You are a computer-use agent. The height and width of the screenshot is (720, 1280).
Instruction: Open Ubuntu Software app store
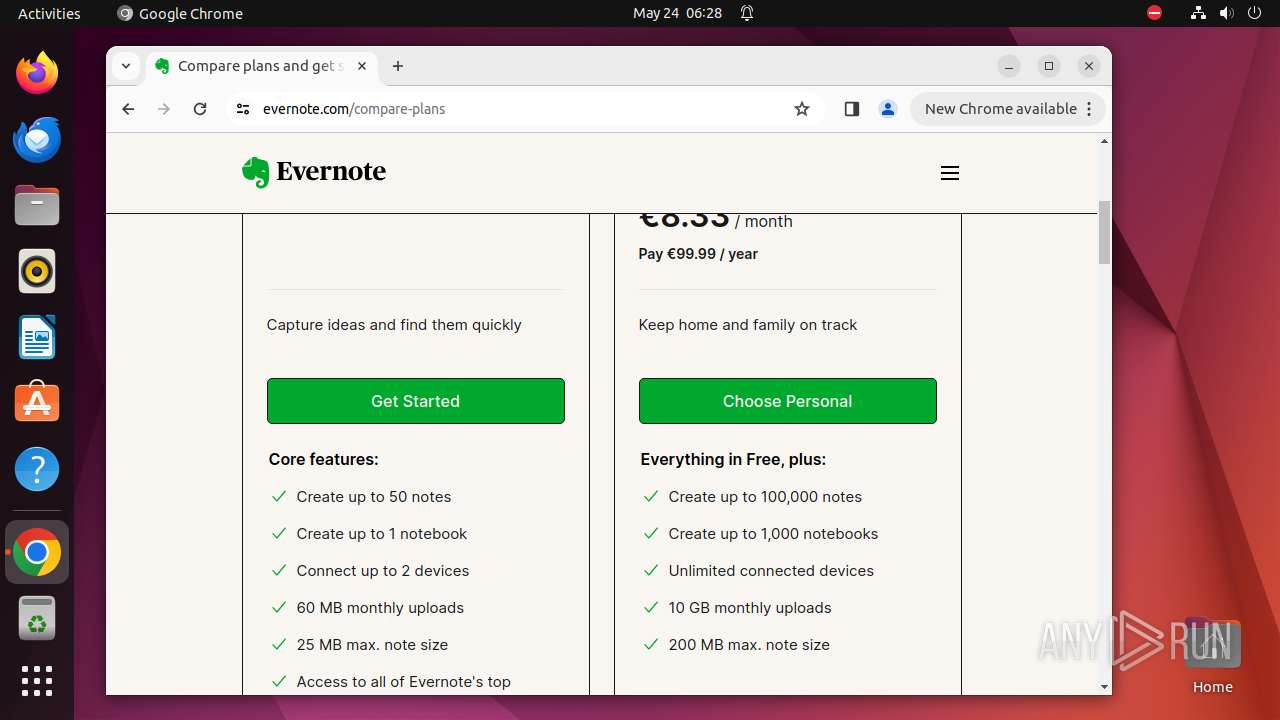point(37,403)
